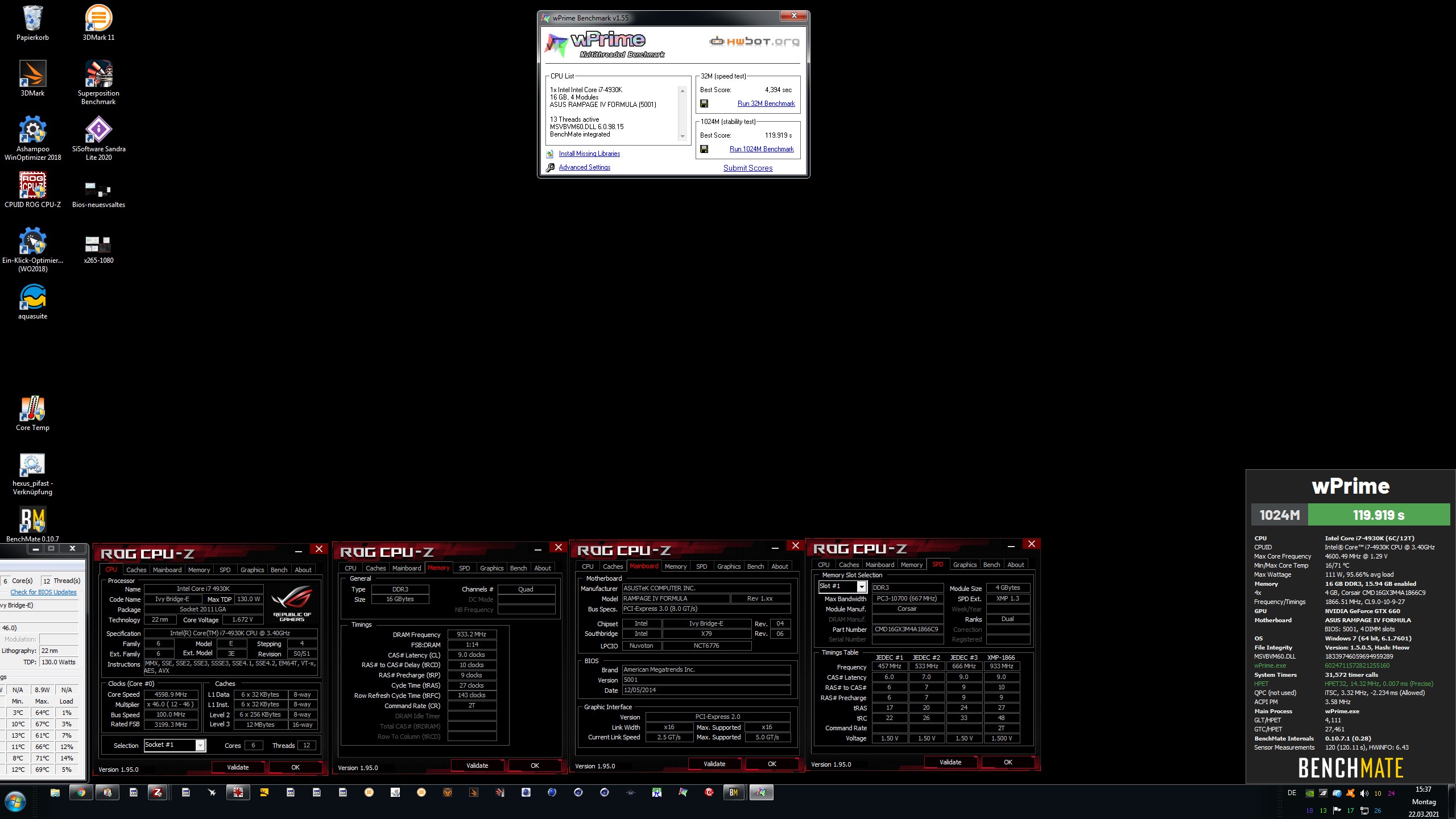Viewport: 1456px width, 819px height.
Task: Click the wrench icon beside Advanced Settings
Action: (550, 167)
